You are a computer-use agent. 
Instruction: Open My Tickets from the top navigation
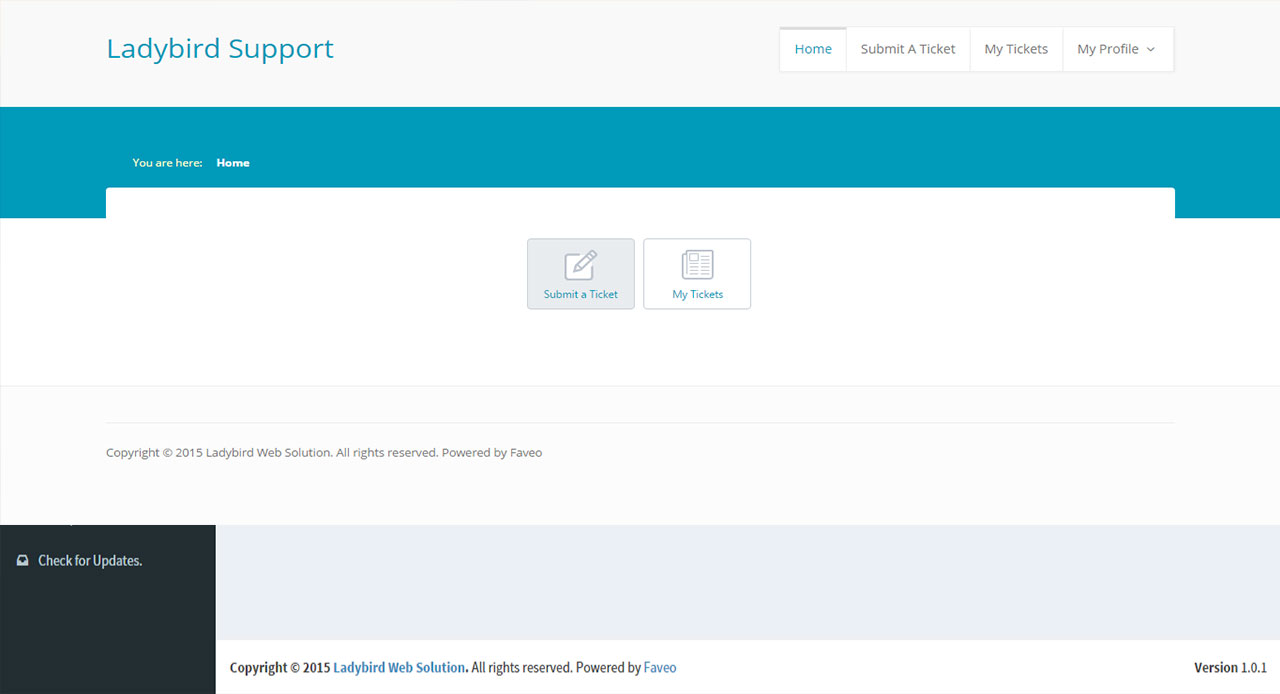(1015, 49)
